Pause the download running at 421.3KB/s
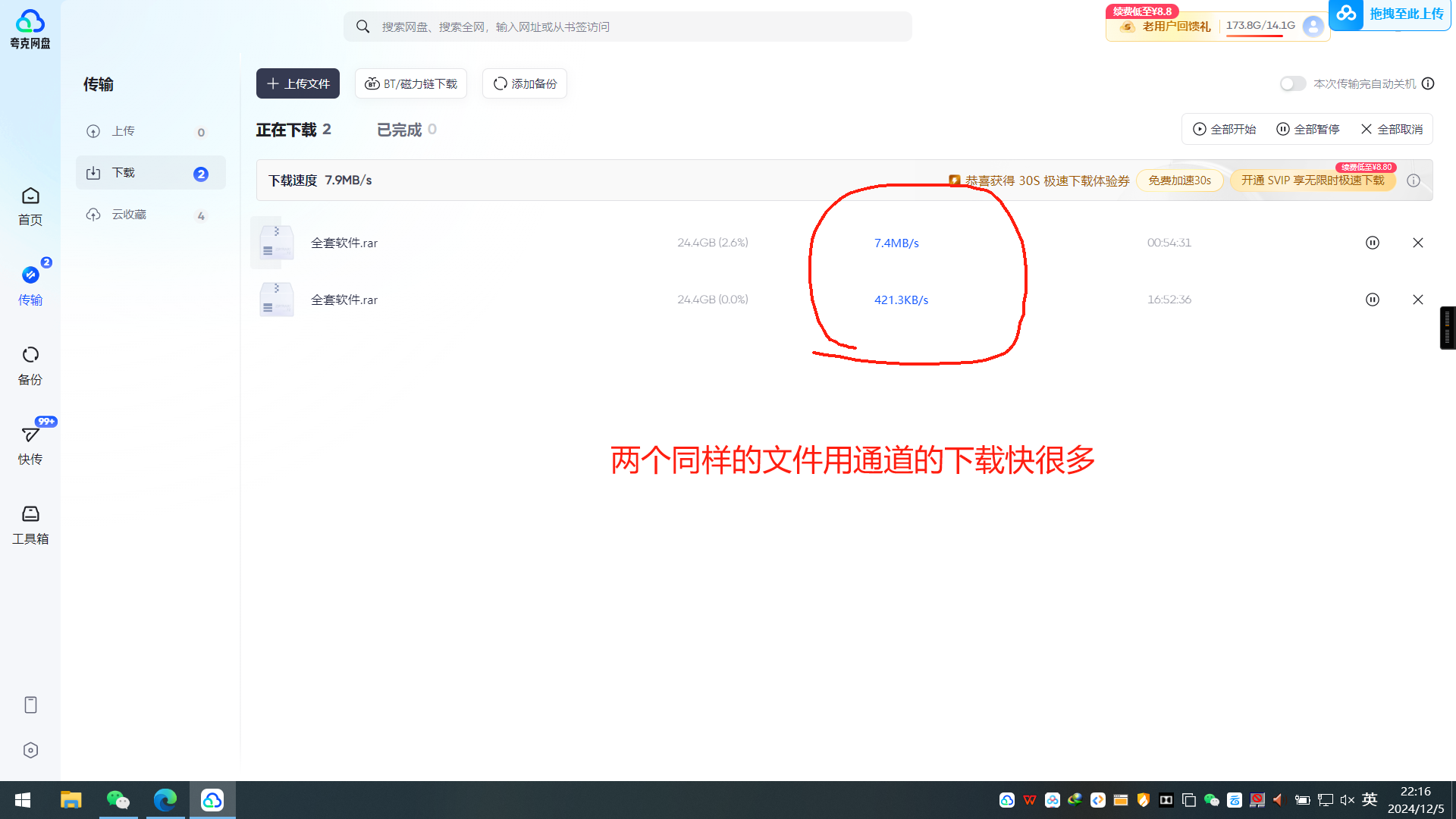Screen dimensions: 1456x819 [x=1373, y=300]
